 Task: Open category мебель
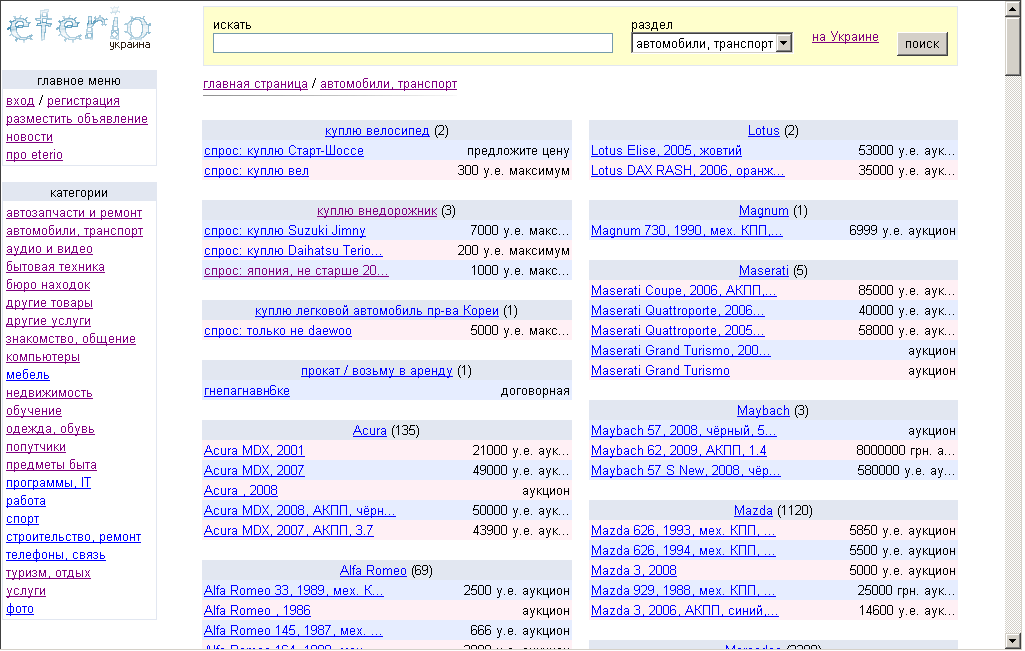click(x=27, y=375)
